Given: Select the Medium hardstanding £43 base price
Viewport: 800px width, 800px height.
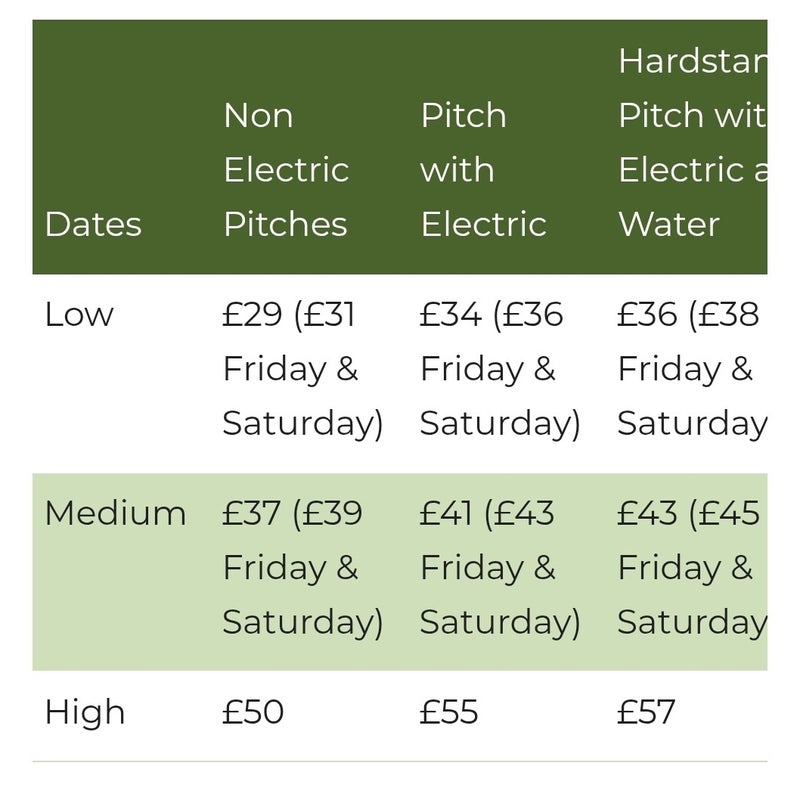Looking at the screenshot, I should click(x=647, y=514).
